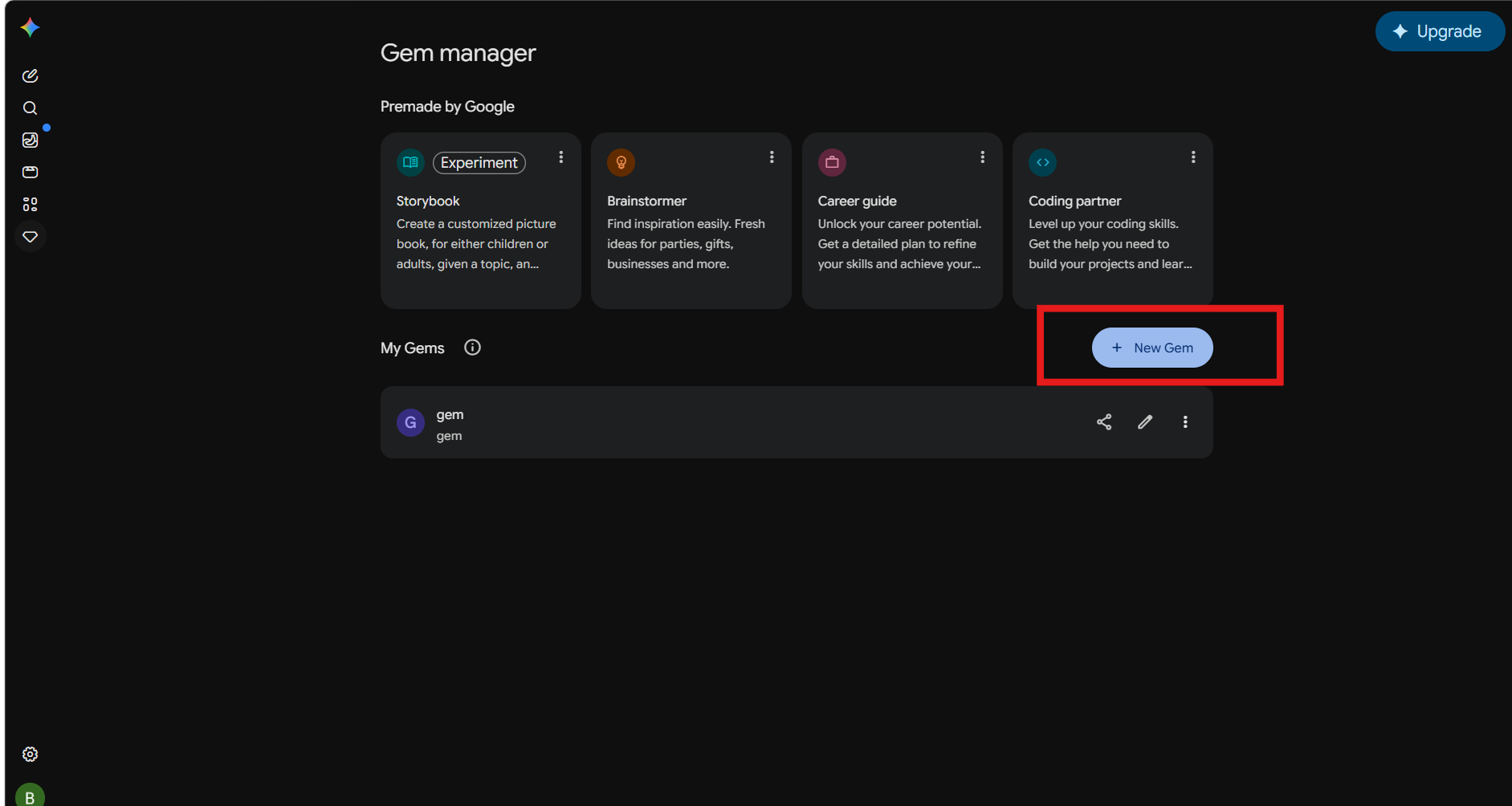Screen dimensions: 1512x806
Task: Open the search icon in sidebar
Action: pyautogui.click(x=30, y=108)
